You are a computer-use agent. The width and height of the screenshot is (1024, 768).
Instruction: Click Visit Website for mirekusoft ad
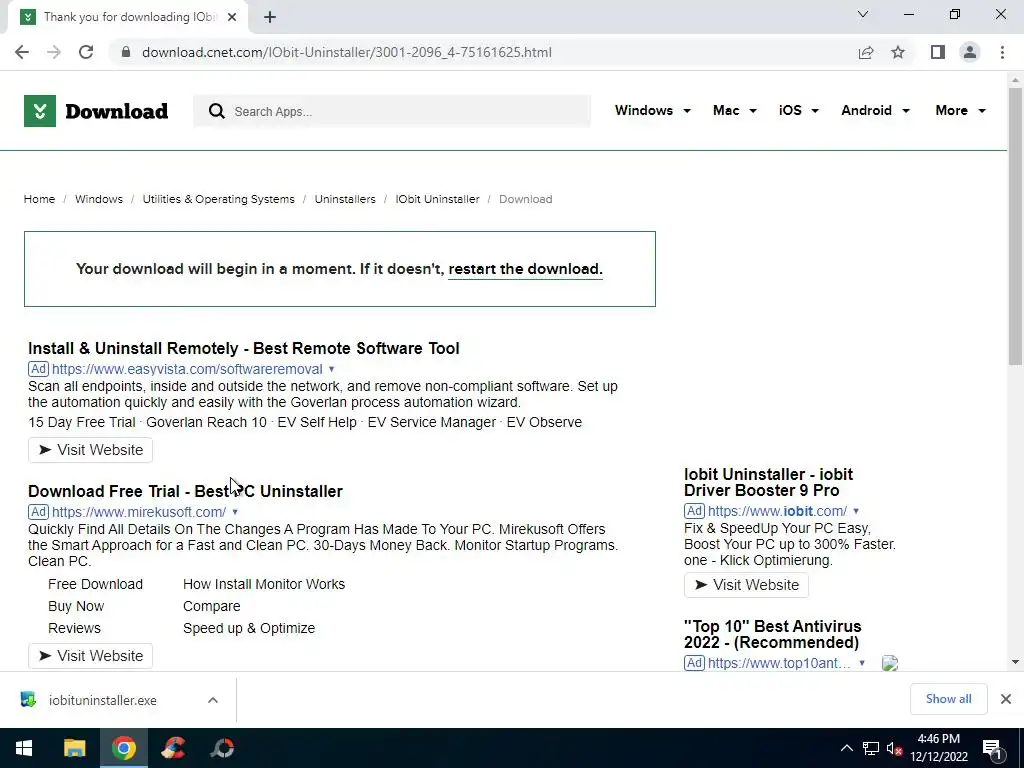[90, 656]
